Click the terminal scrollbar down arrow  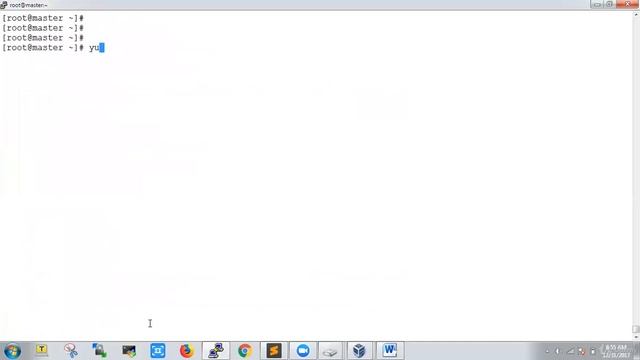636,337
